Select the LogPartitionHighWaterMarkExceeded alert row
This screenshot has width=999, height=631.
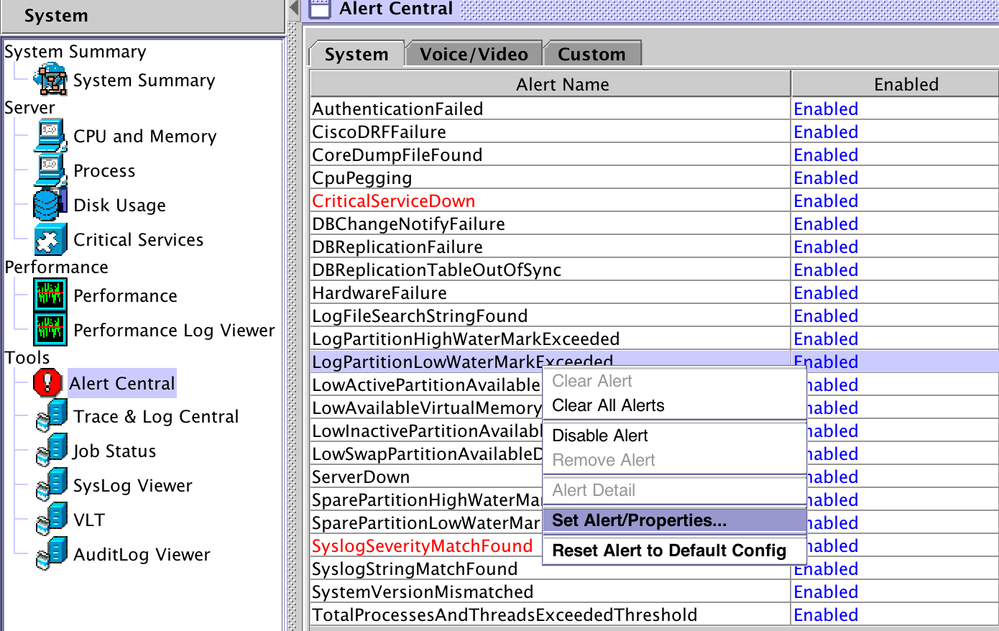coord(550,338)
